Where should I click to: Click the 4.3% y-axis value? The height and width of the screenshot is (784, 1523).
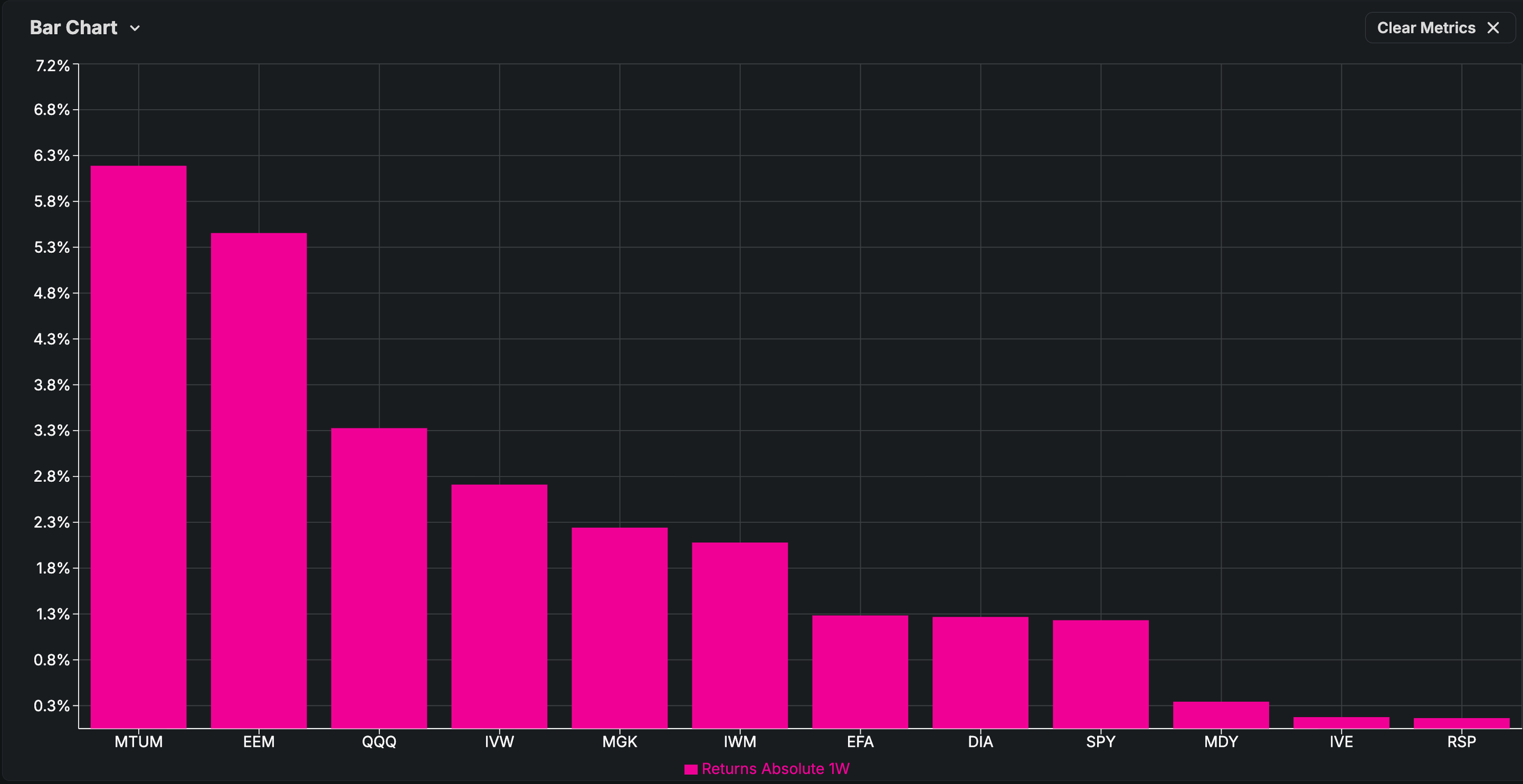point(52,339)
